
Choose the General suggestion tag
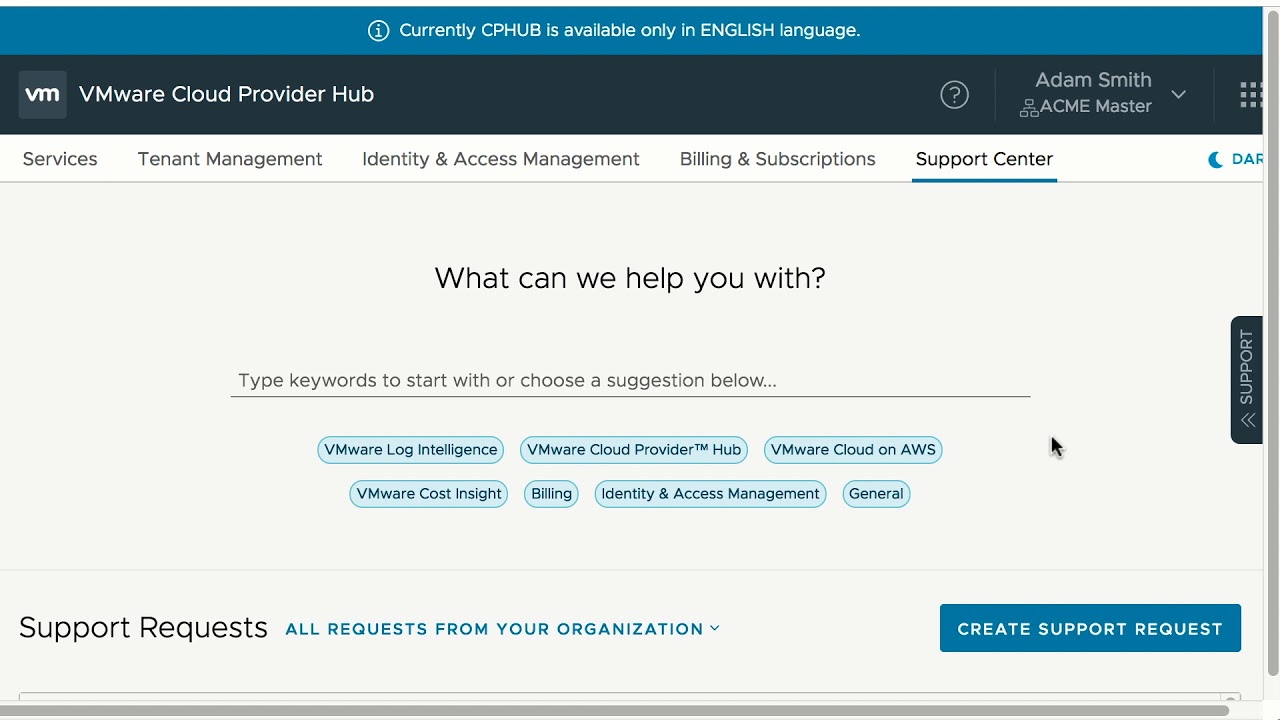(x=876, y=494)
